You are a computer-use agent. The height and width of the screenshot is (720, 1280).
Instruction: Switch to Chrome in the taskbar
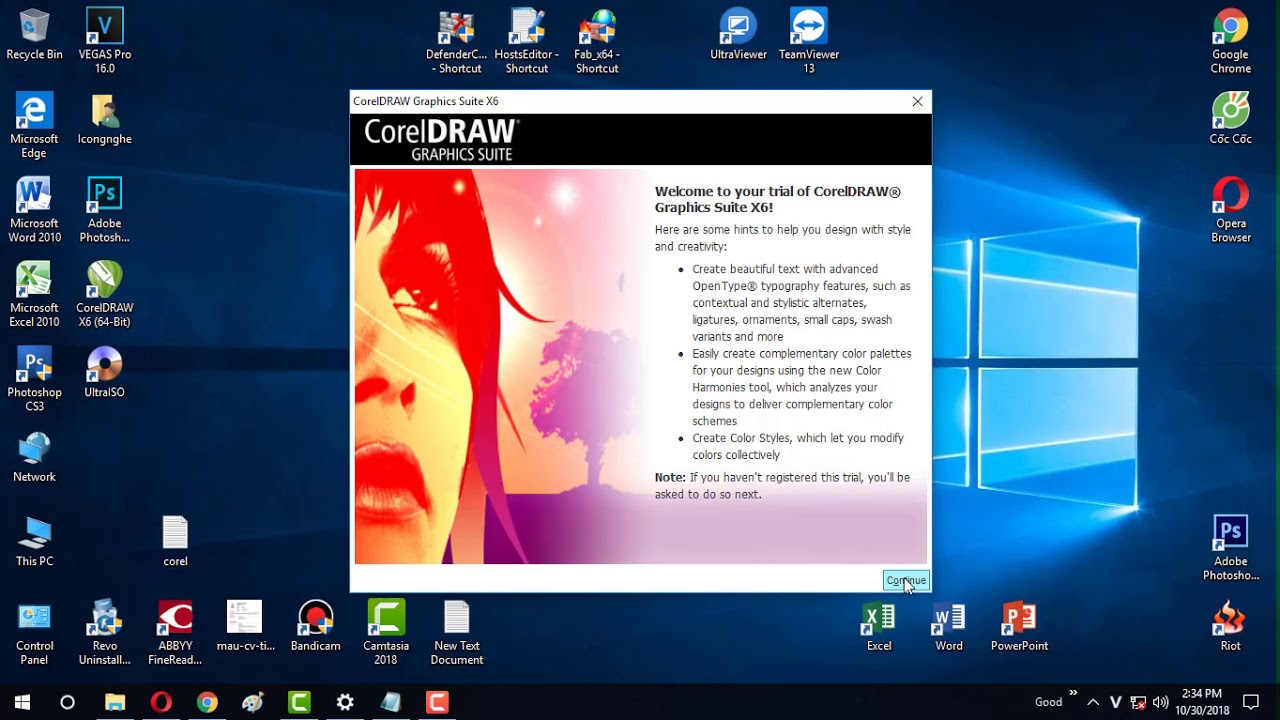pos(207,702)
